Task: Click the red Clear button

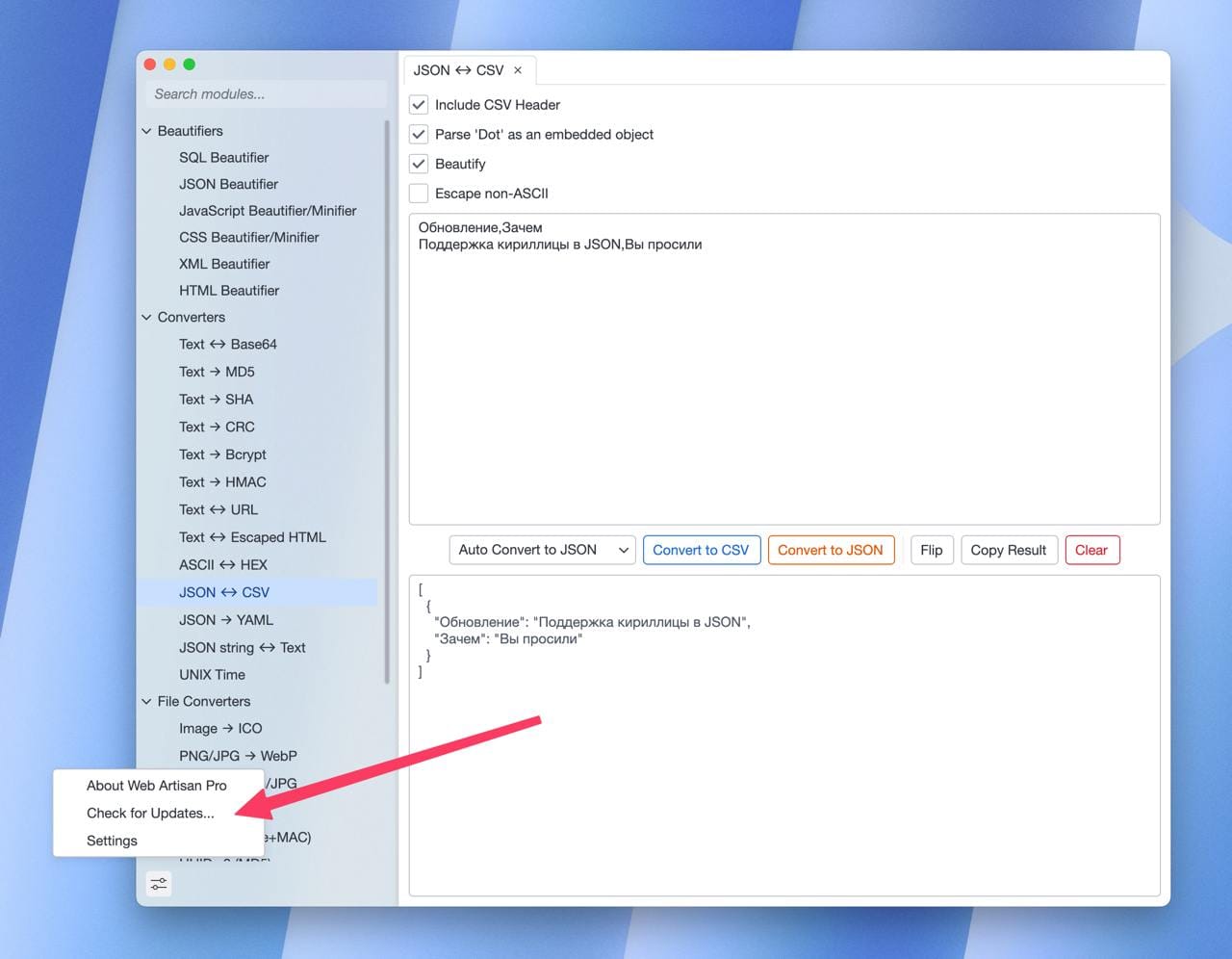Action: coord(1091,550)
